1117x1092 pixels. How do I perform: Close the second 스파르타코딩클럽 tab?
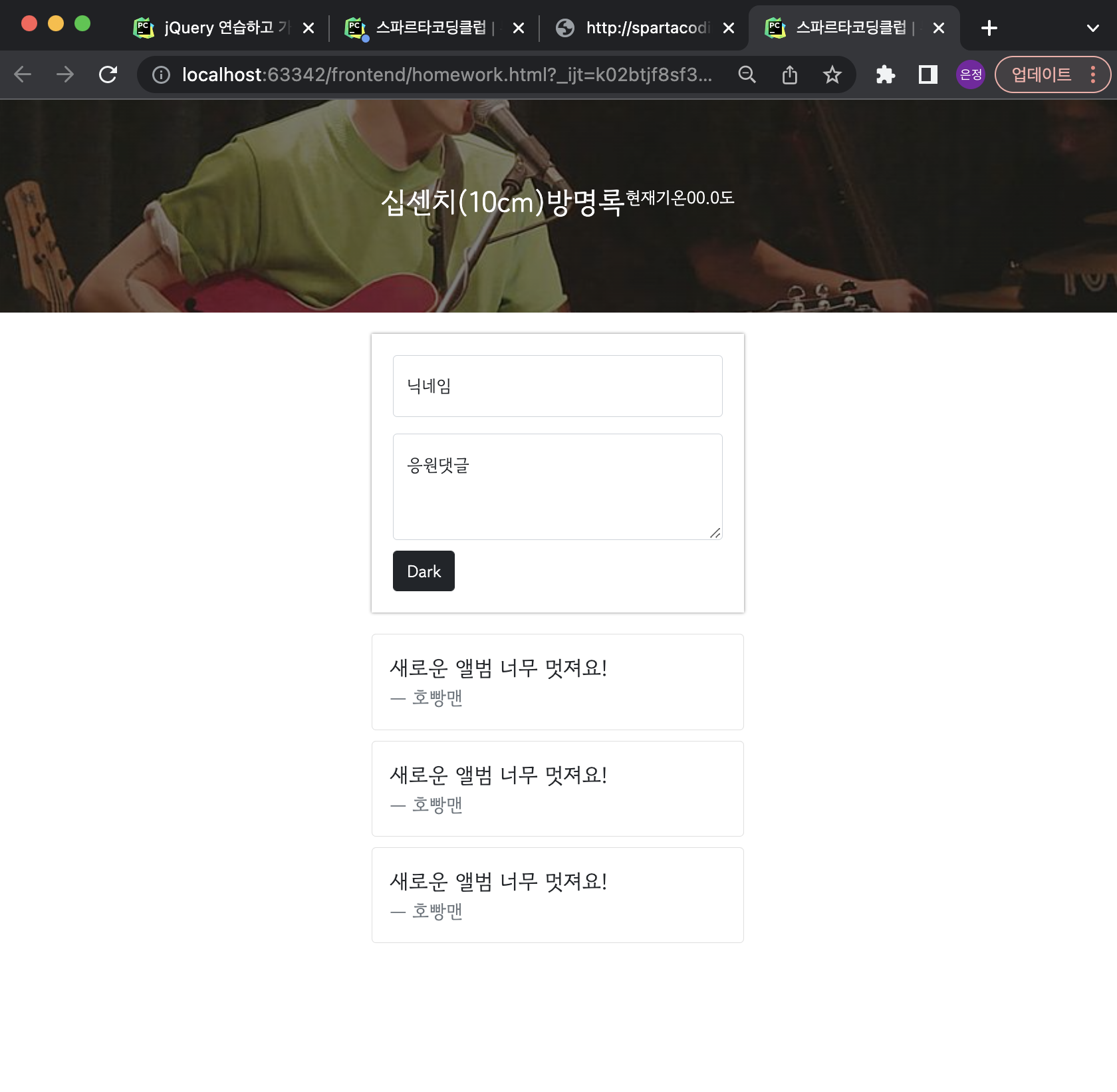[519, 28]
